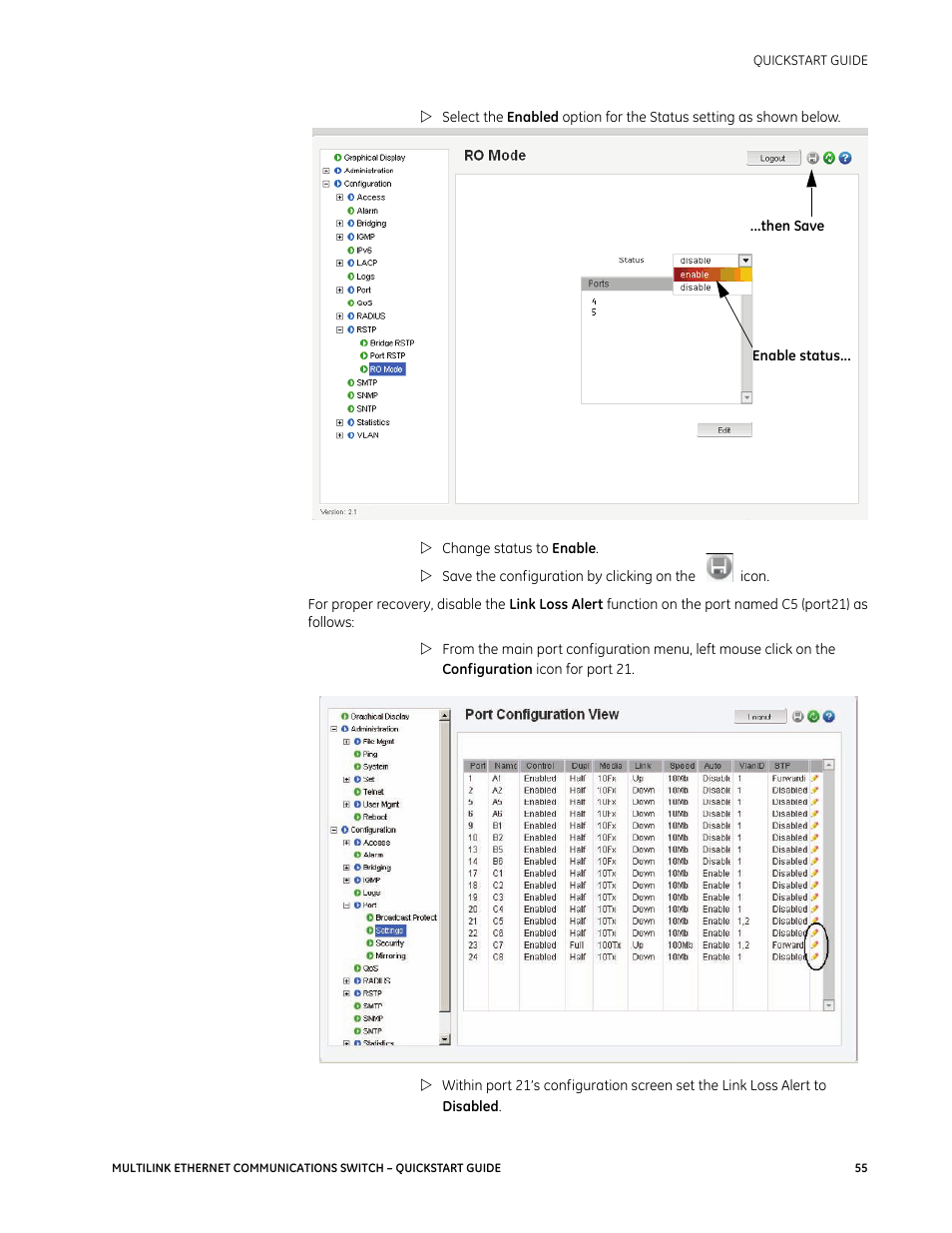Click the name cell C5 for port 21
This screenshot has width=952, height=1233.
pyautogui.click(x=498, y=922)
